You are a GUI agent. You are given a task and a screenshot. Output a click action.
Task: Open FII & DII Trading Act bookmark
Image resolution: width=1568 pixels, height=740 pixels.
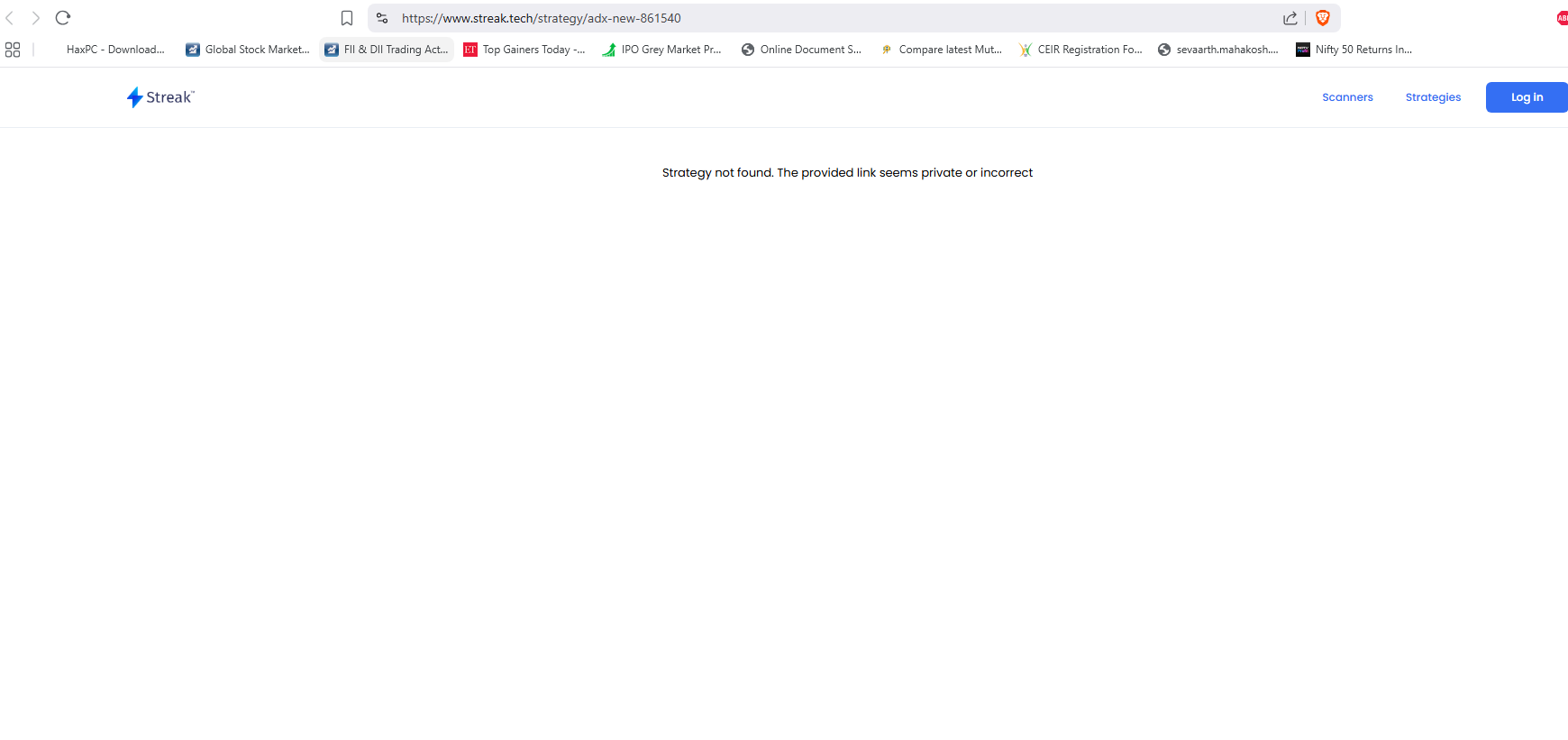(387, 50)
